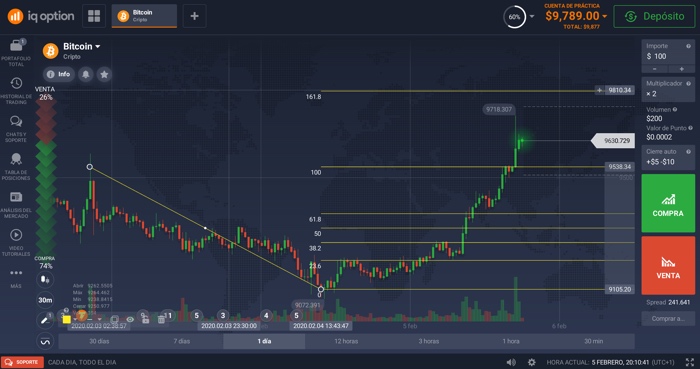Open the multi-chart grid layout icon
The image size is (700, 369).
pos(94,16)
